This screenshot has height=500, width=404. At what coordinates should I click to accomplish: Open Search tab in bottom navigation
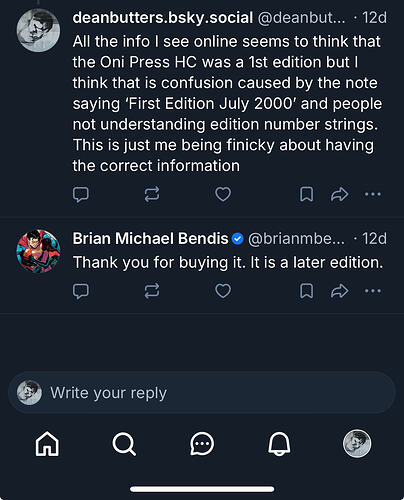tap(124, 444)
